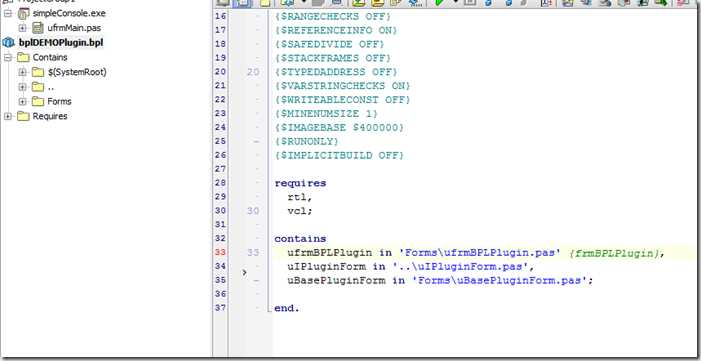701x361 pixels.
Task: Select ufrmMain.pas in project tree
Action: tap(74, 28)
